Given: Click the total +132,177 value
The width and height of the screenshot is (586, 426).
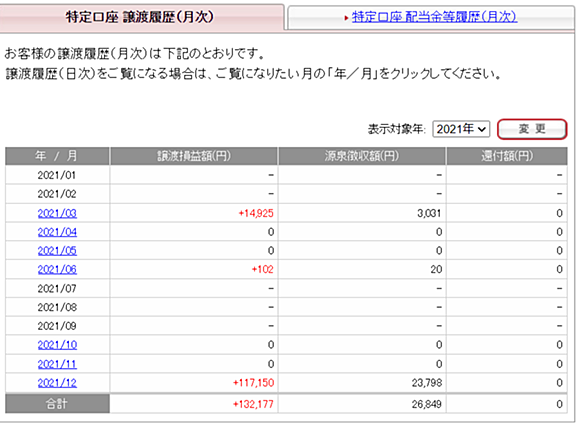Looking at the screenshot, I should (x=253, y=404).
